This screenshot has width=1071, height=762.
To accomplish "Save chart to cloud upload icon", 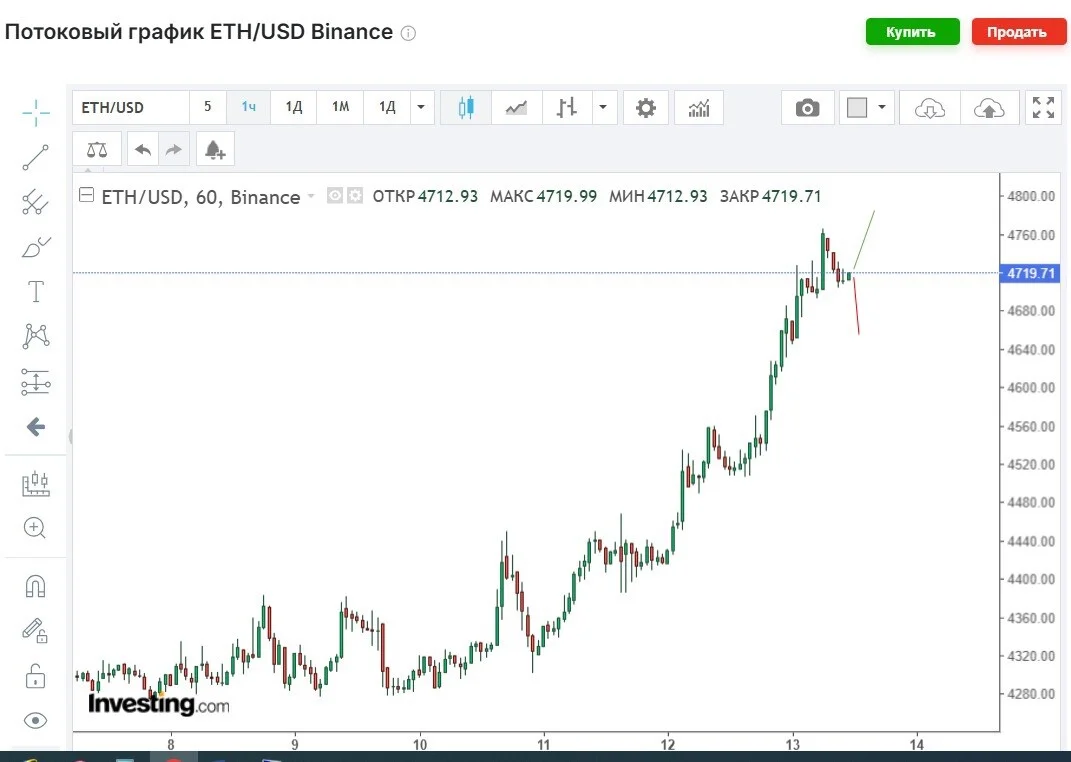I will click(x=989, y=108).
